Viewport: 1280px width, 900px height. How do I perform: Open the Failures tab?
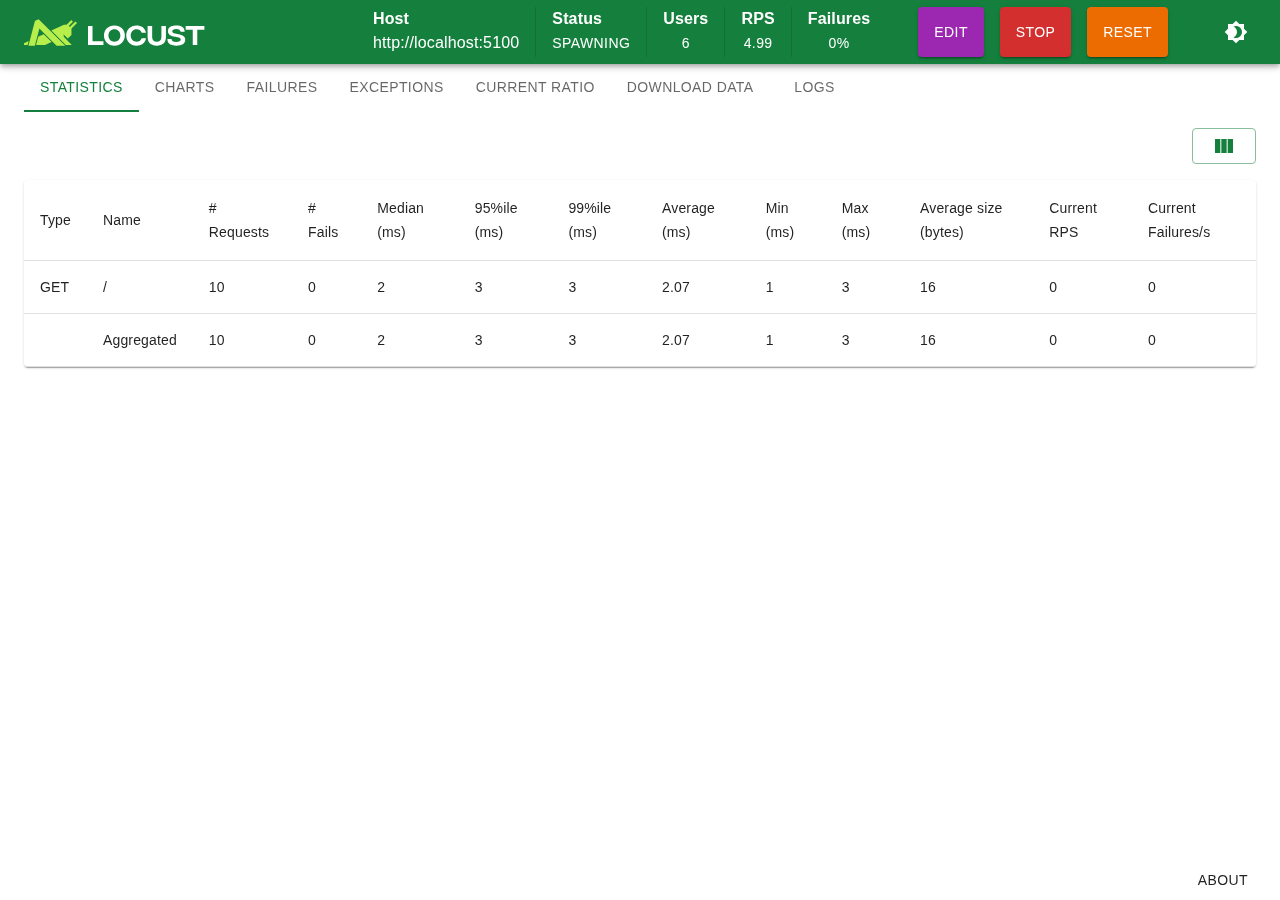(282, 87)
